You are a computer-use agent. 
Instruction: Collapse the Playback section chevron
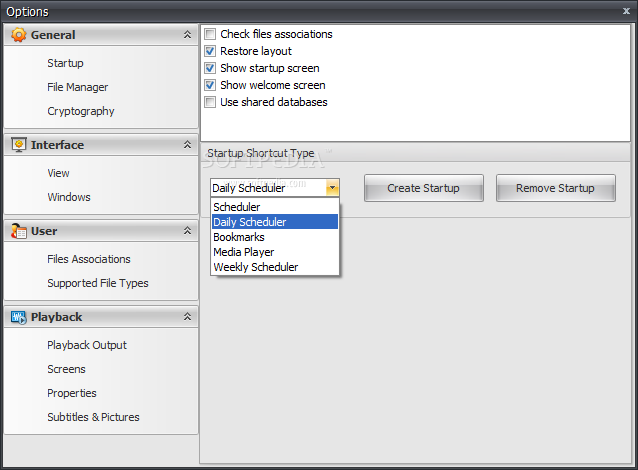pos(187,317)
